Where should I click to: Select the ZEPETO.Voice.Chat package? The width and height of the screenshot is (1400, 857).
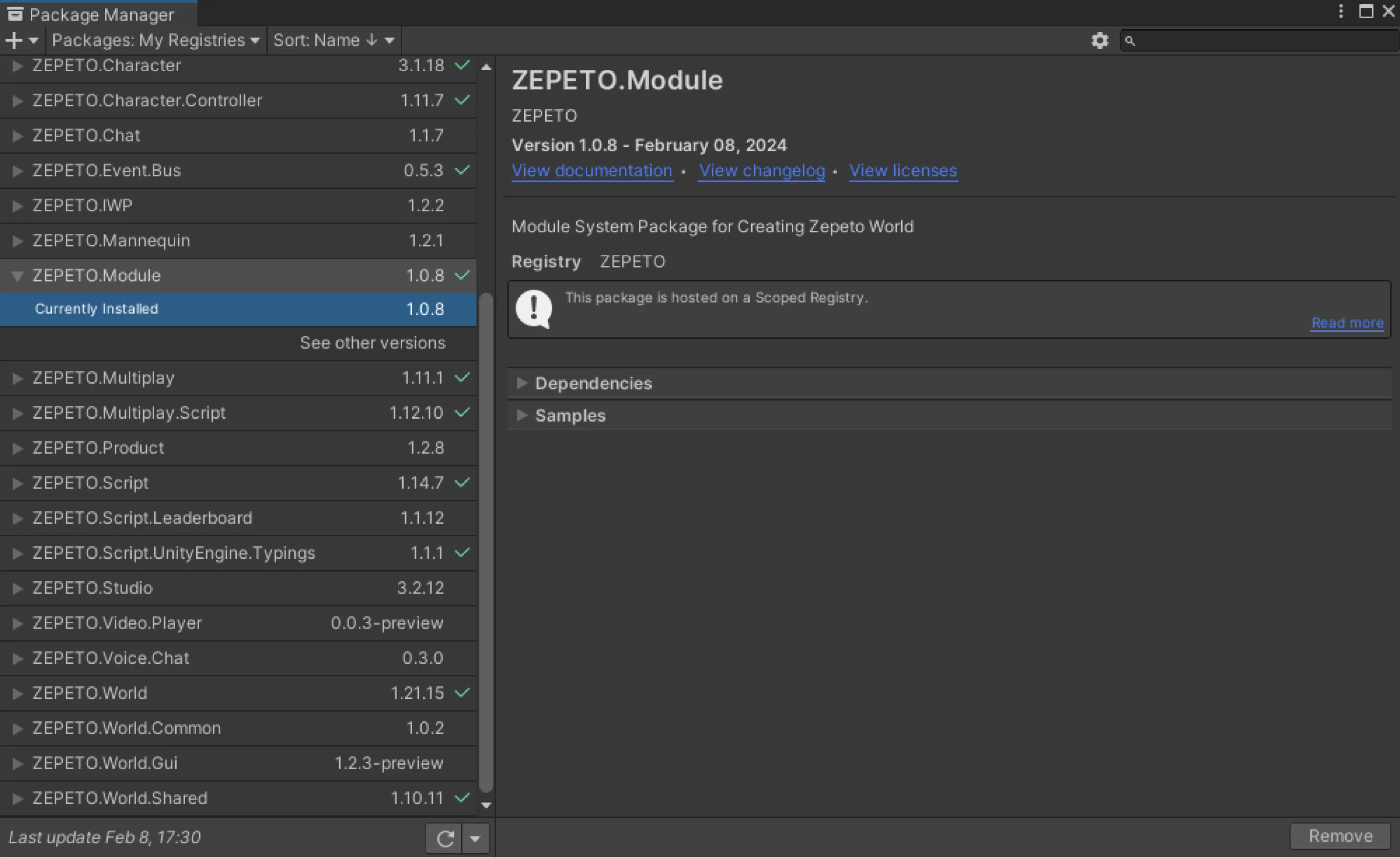(x=238, y=658)
